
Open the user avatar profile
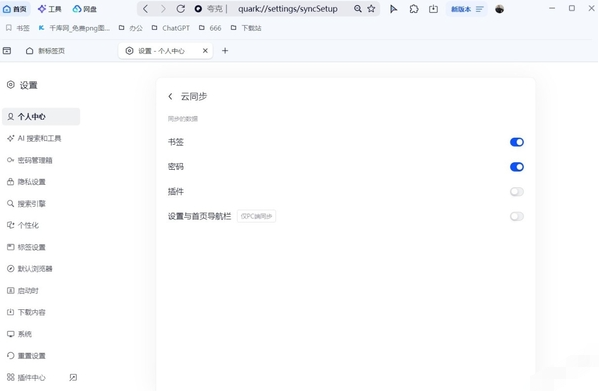pos(499,9)
